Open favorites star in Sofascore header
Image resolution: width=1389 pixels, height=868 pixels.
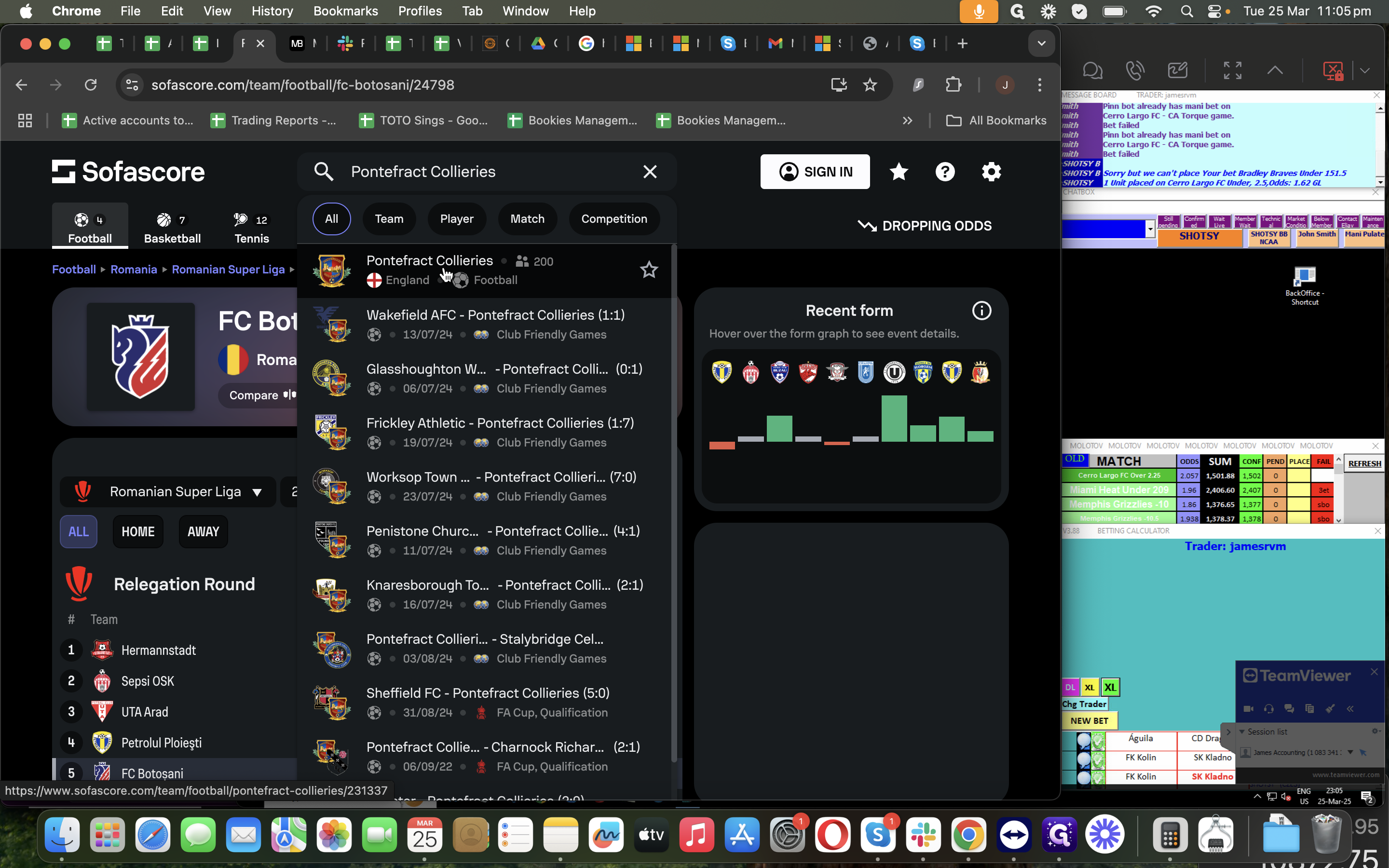click(x=898, y=172)
